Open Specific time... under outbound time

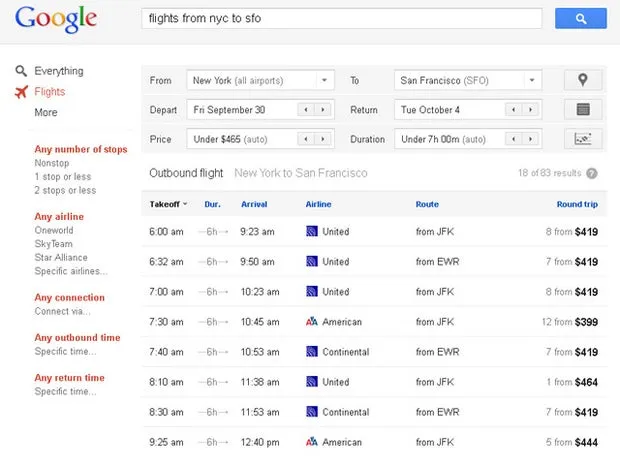[65, 351]
